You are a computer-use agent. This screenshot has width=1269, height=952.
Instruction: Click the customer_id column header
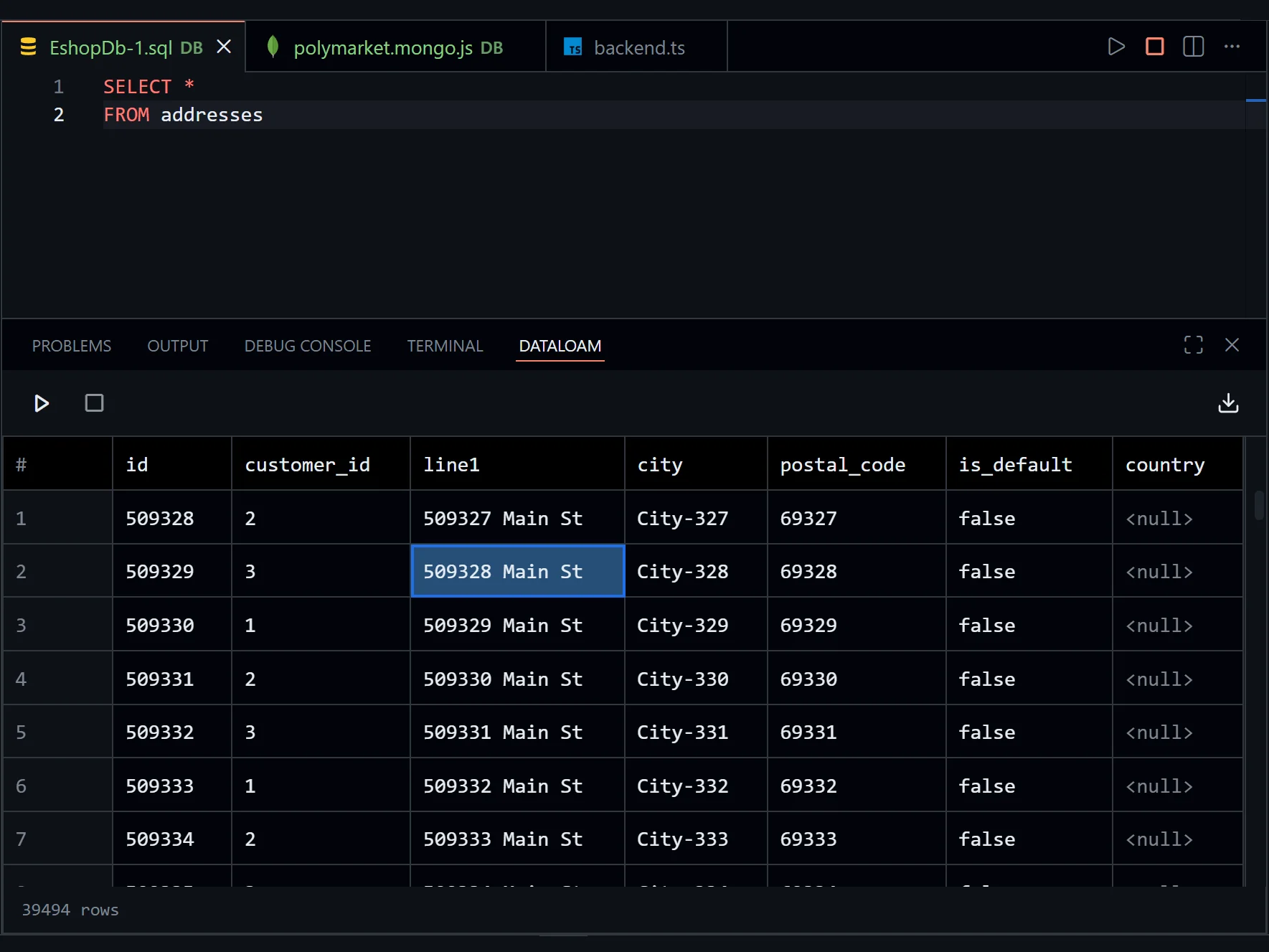[x=321, y=464]
